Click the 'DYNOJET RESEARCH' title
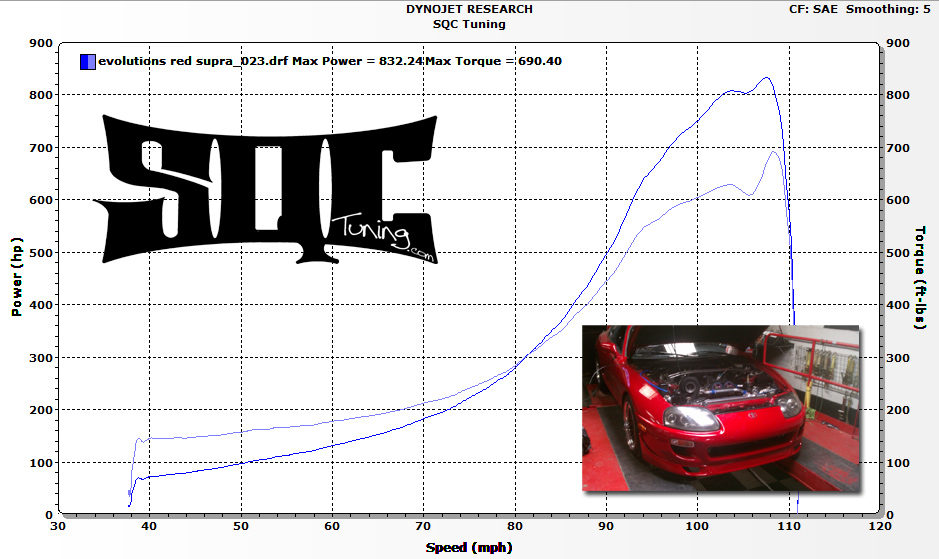 tap(469, 9)
